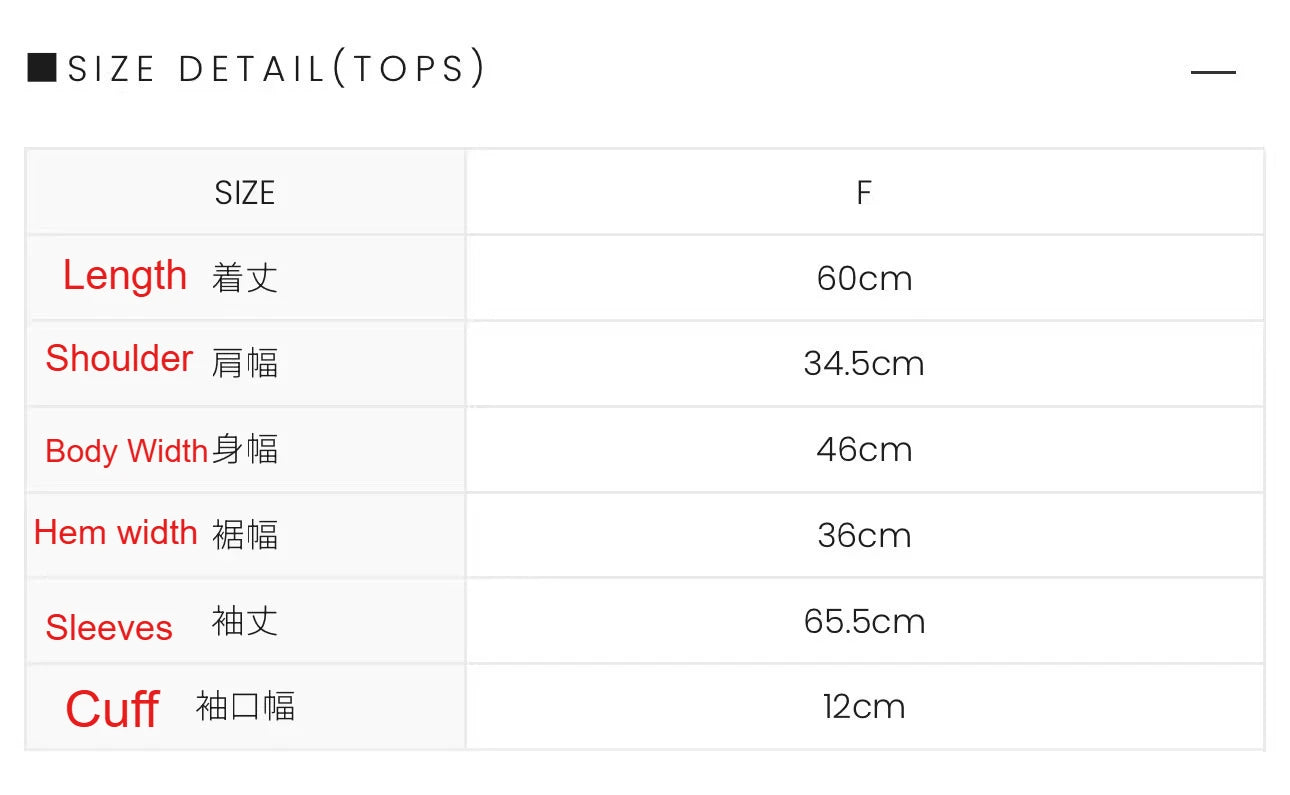Click the 60cm length value

tap(864, 278)
